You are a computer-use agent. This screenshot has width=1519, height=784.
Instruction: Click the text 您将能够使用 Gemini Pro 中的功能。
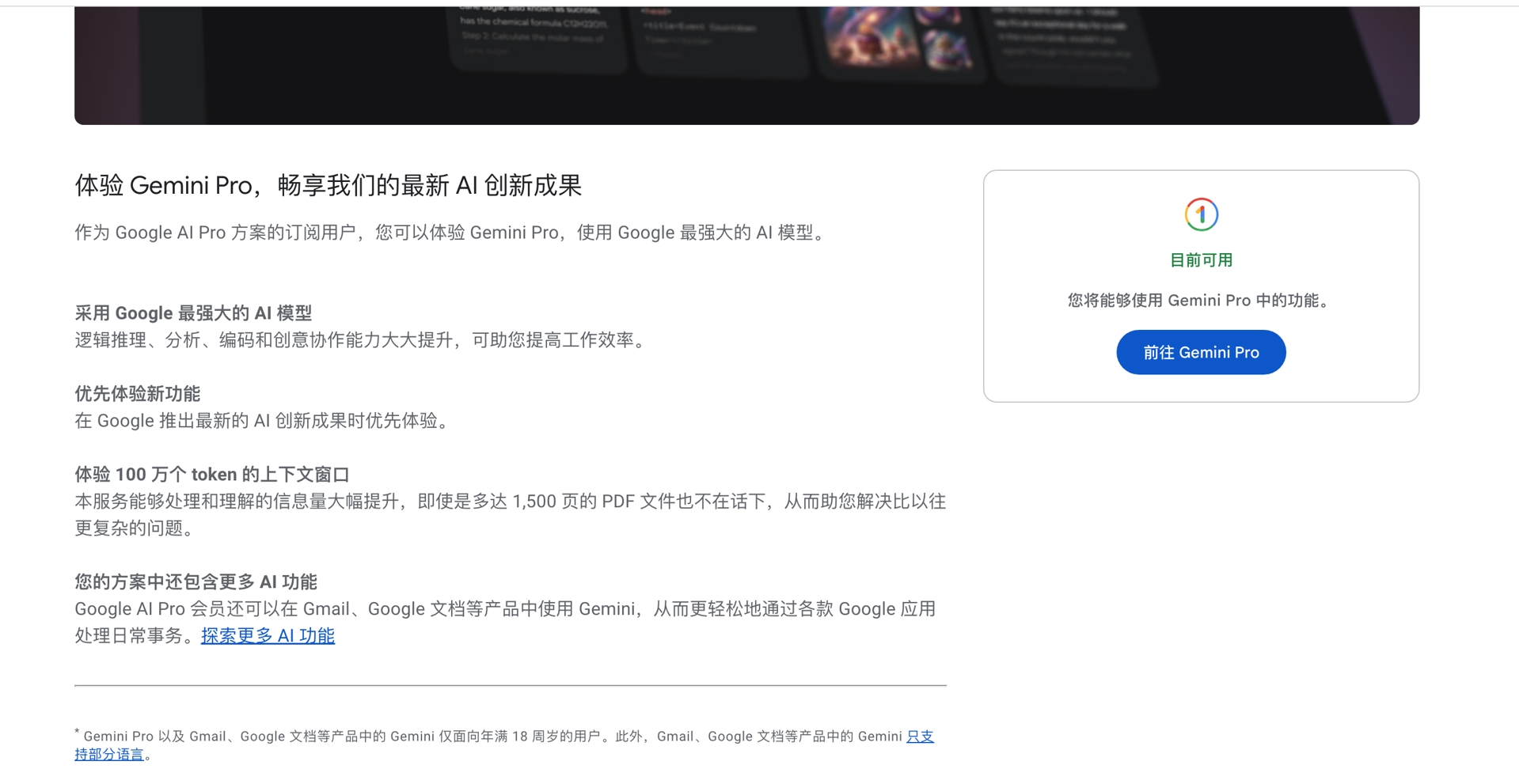[x=1200, y=301]
